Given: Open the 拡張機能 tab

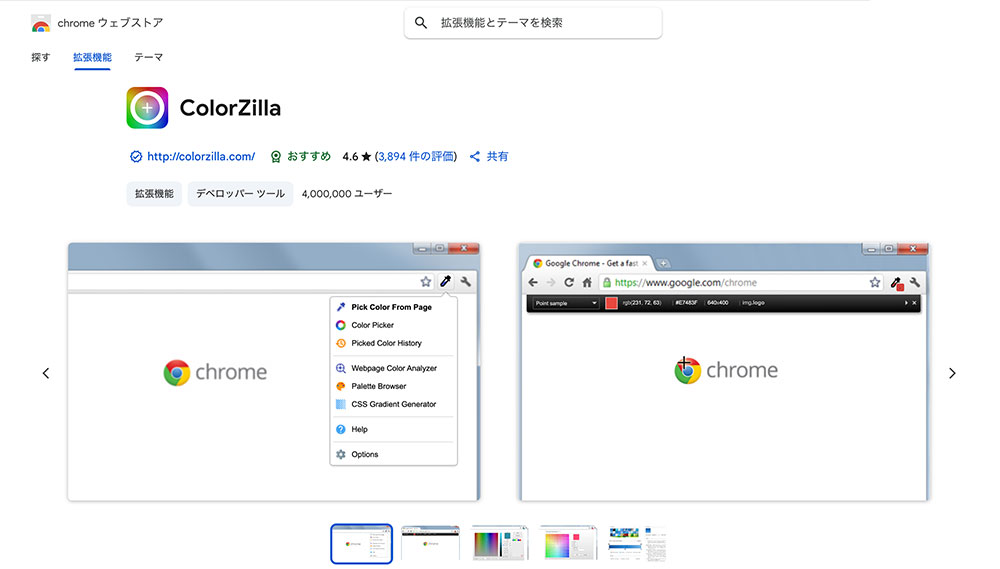Looking at the screenshot, I should pos(92,57).
